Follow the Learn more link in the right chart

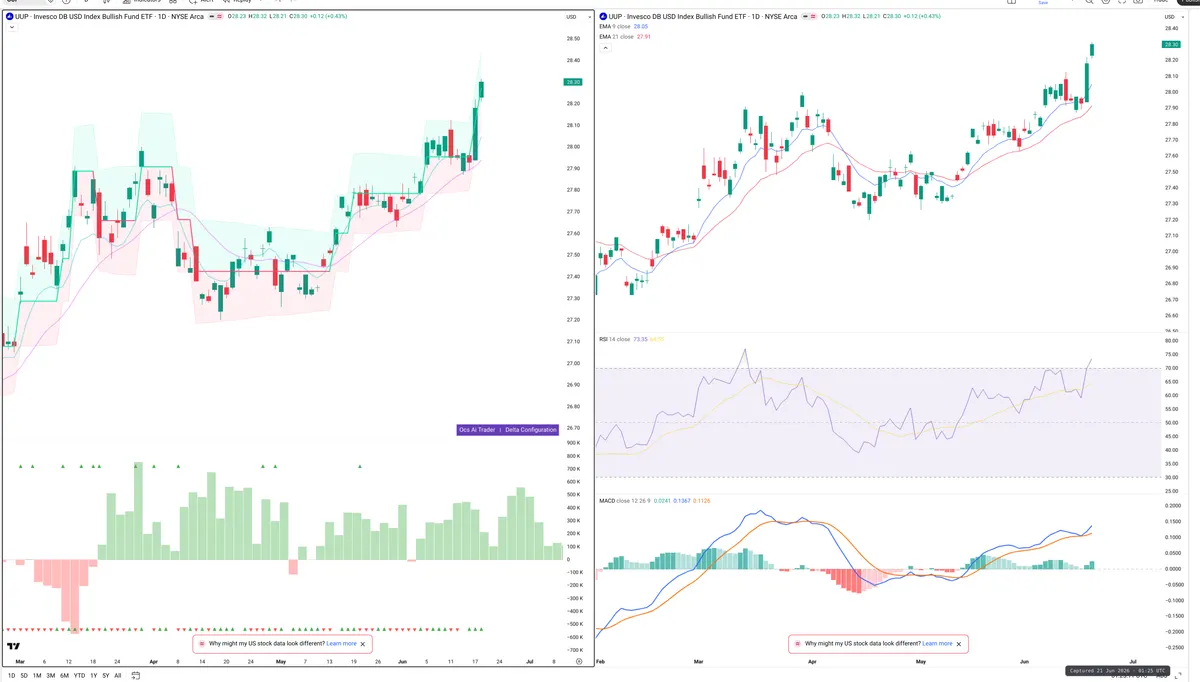click(937, 644)
